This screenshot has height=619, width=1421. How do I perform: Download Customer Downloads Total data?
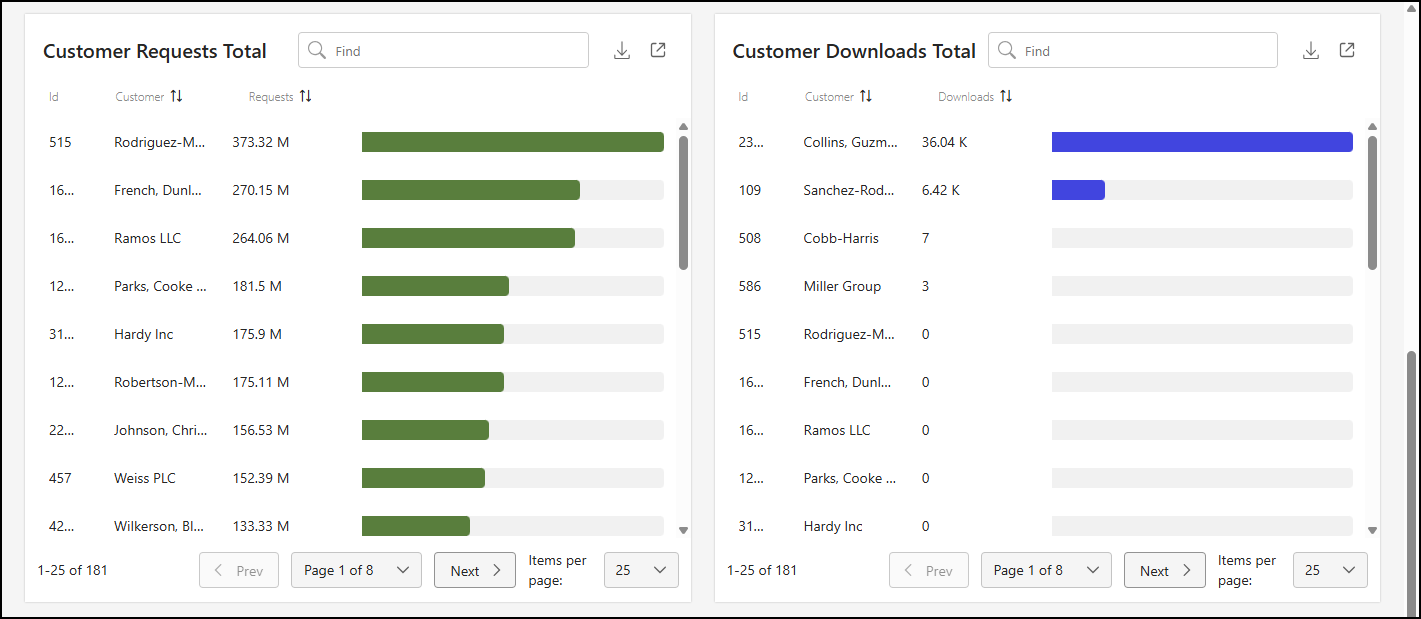(x=1311, y=51)
